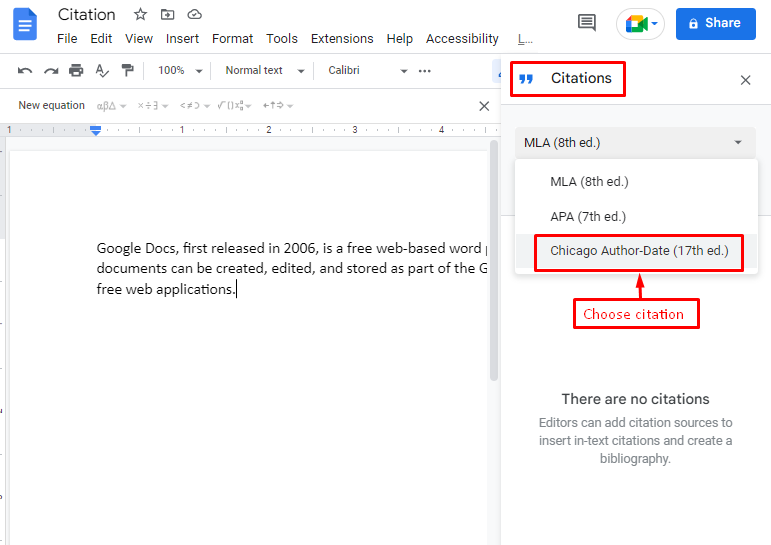Expand arrows equation dropdown
The height and width of the screenshot is (545, 771).
click(x=278, y=106)
